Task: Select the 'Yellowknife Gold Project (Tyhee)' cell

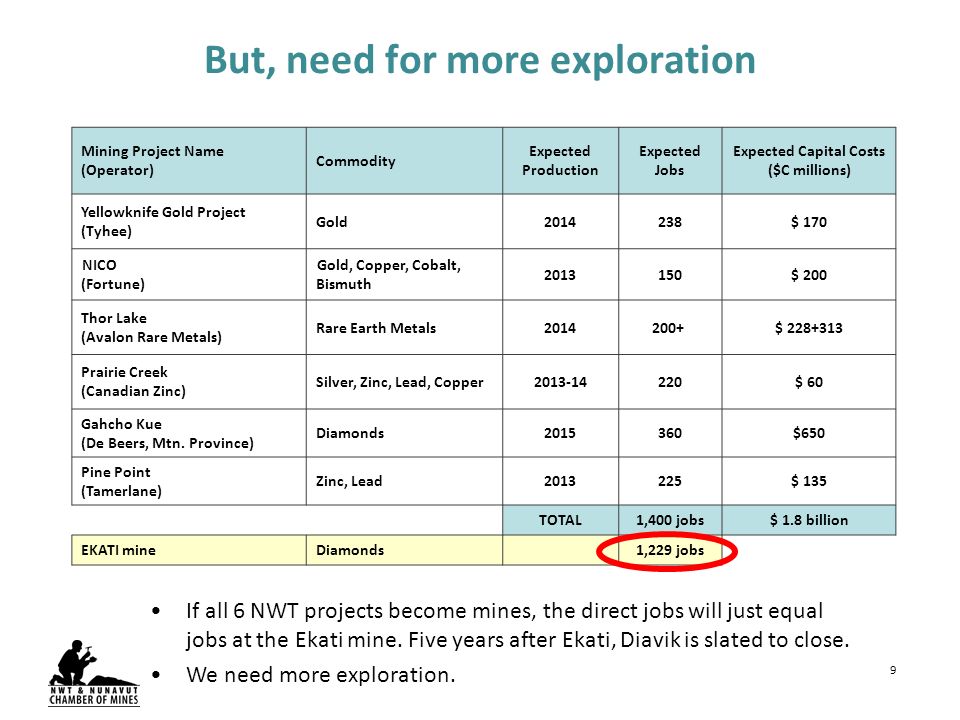Action: [x=189, y=222]
